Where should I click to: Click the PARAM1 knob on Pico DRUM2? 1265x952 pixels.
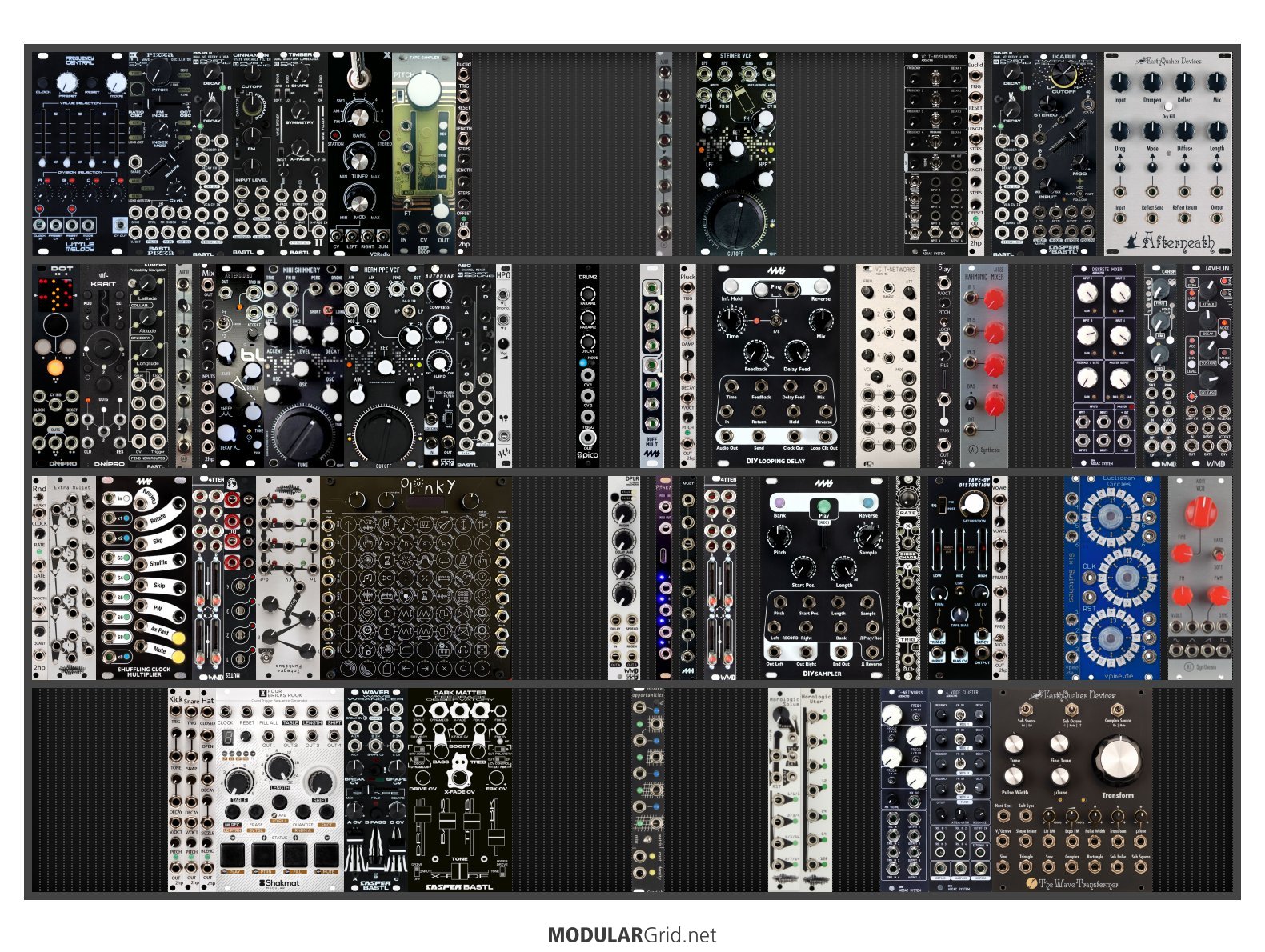coord(588,293)
